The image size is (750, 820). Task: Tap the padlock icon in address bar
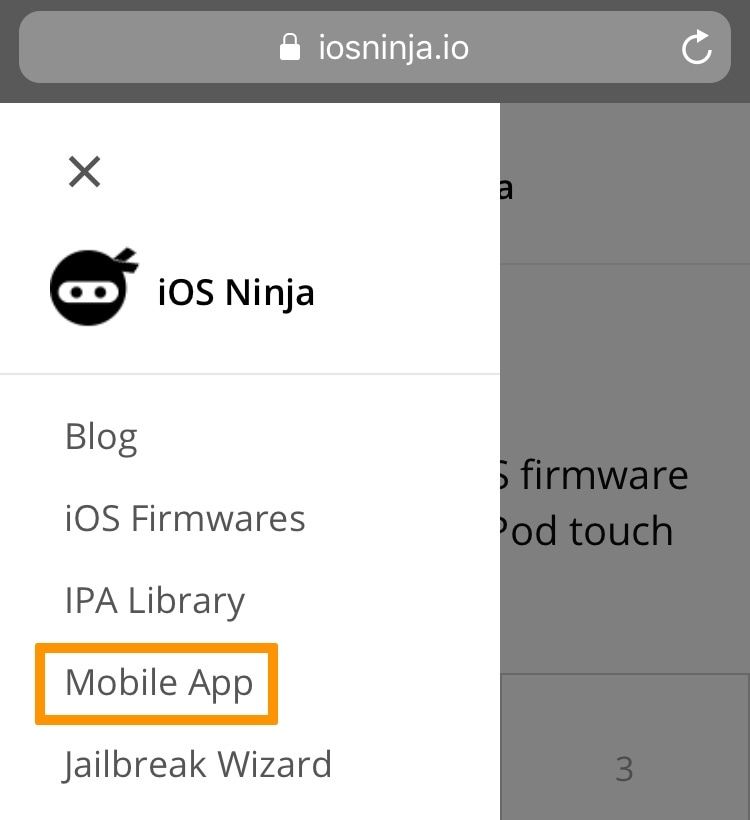(x=290, y=48)
